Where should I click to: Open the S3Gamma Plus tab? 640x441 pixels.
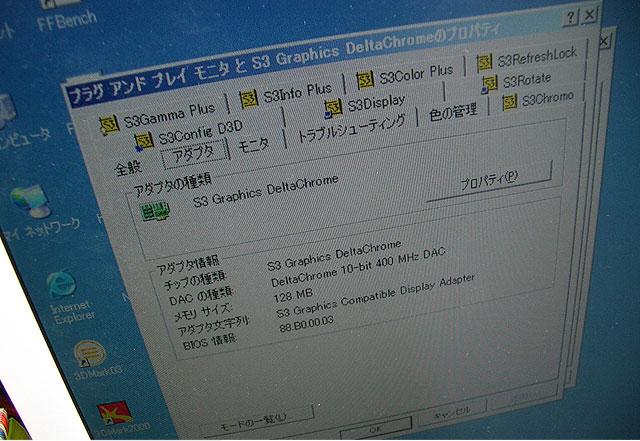tap(158, 117)
